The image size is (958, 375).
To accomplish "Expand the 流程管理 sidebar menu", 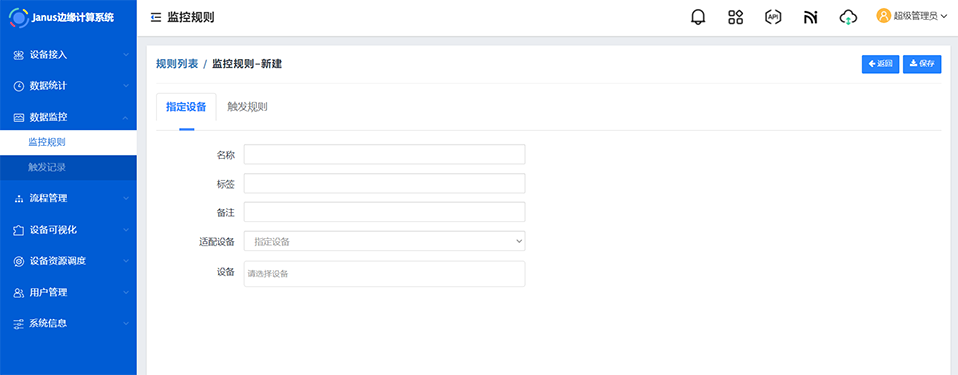I will 68,198.
